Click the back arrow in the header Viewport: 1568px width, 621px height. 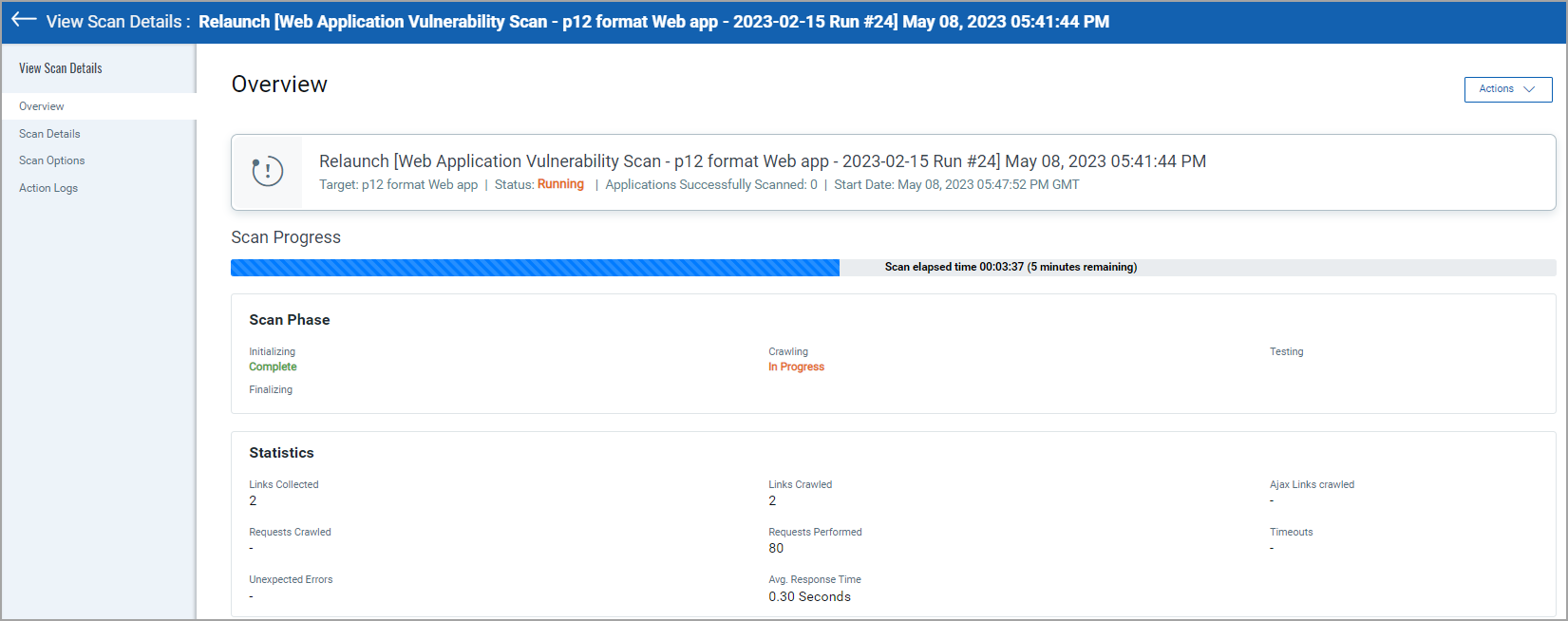24,20
